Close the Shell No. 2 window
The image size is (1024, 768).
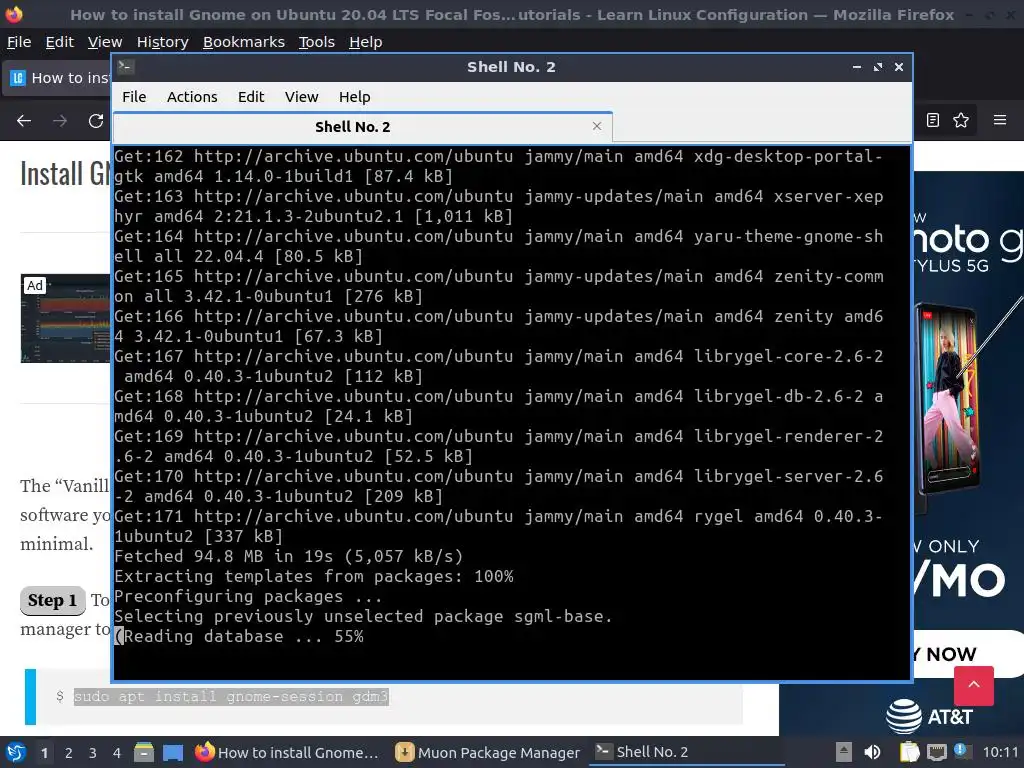[x=899, y=67]
